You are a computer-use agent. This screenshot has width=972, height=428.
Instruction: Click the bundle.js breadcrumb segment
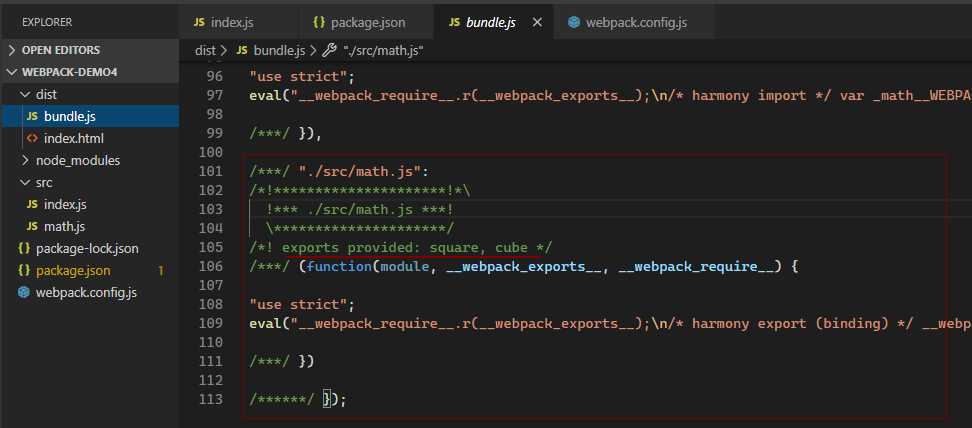tap(279, 51)
